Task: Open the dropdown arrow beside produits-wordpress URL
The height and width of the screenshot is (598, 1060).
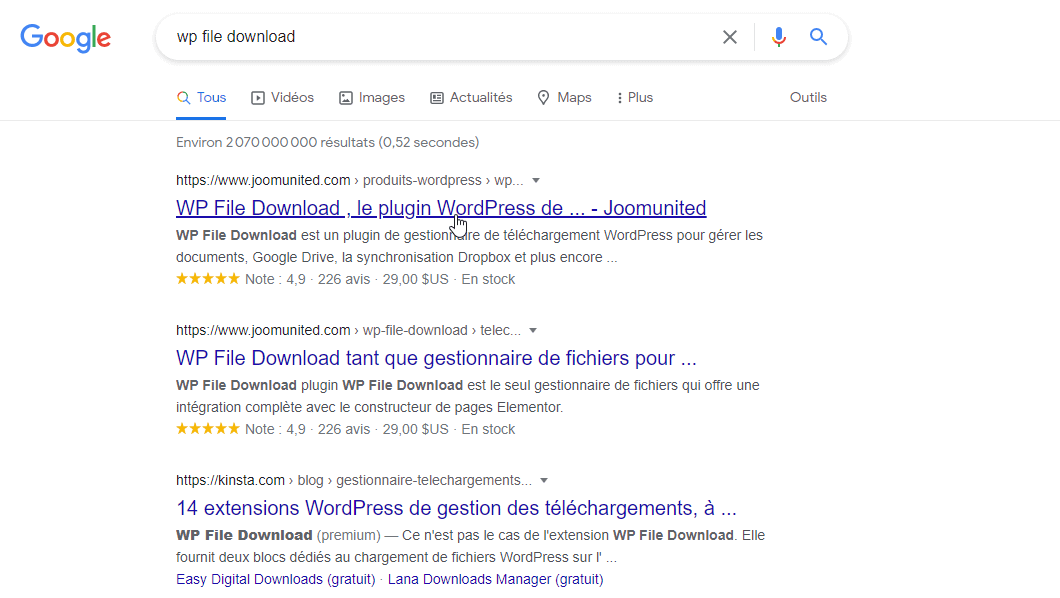Action: pyautogui.click(x=536, y=180)
